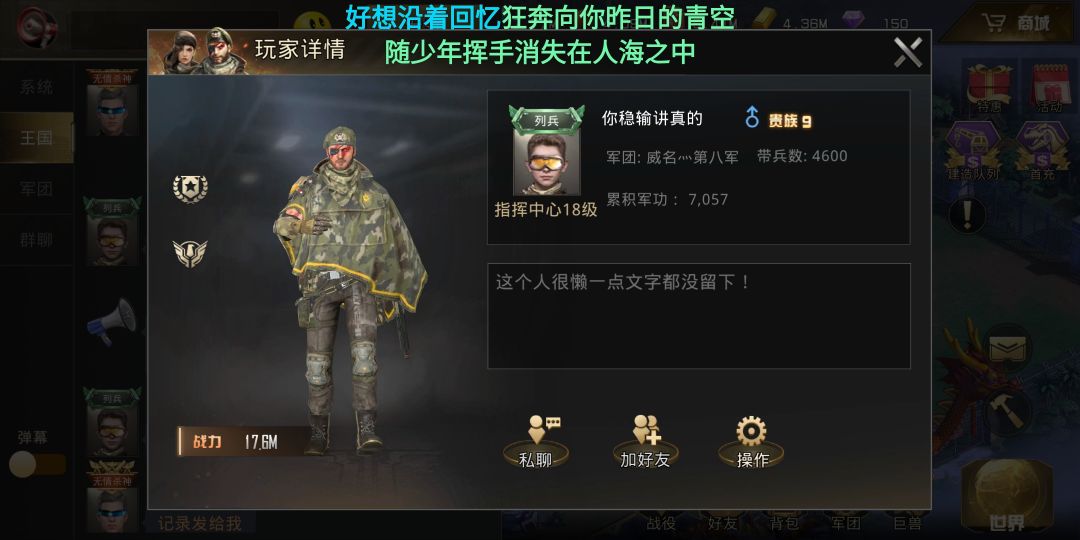
Task: Click the 记录发给我 button
Action: (x=200, y=523)
